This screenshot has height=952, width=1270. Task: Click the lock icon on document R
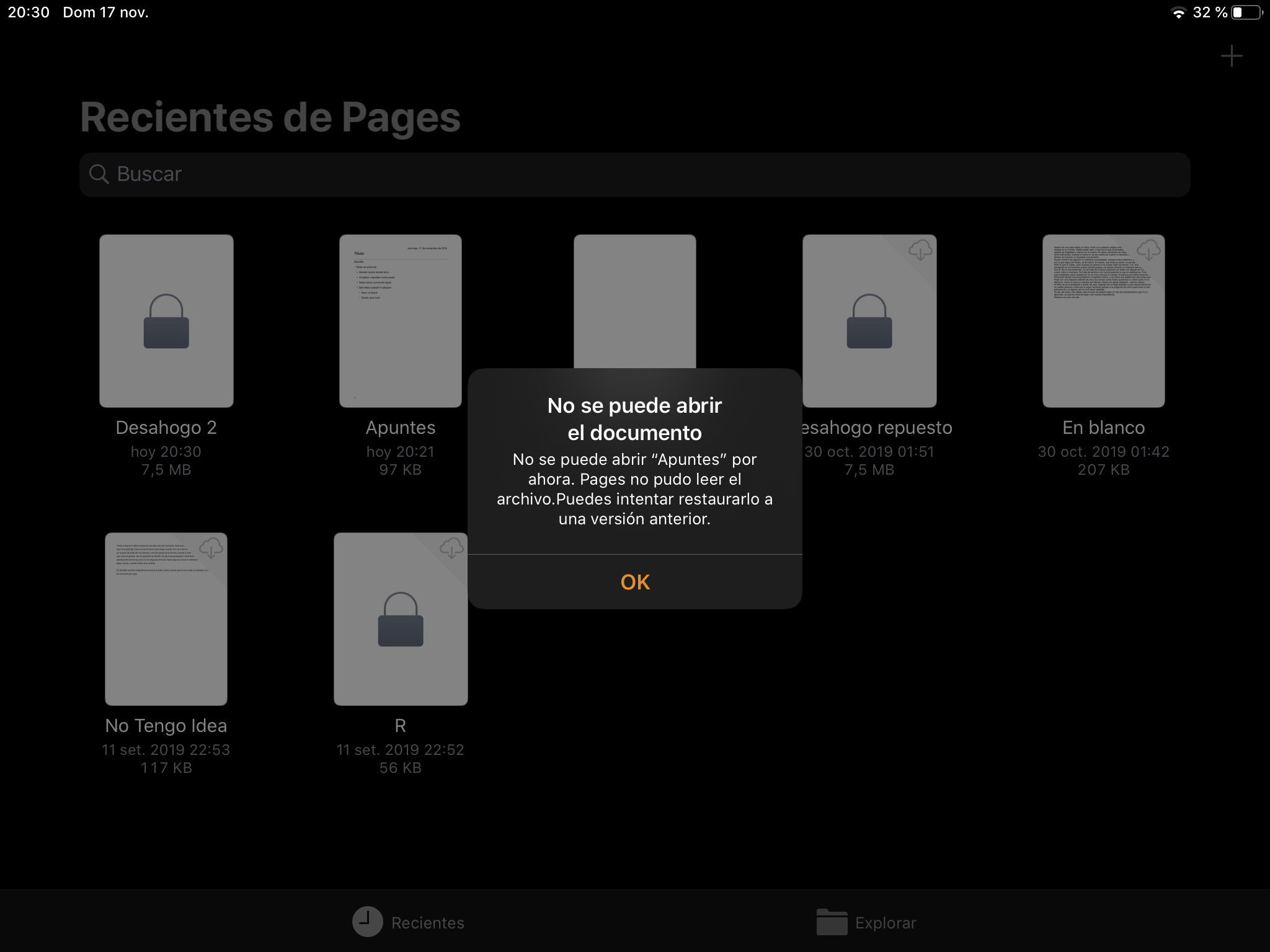[x=401, y=620]
